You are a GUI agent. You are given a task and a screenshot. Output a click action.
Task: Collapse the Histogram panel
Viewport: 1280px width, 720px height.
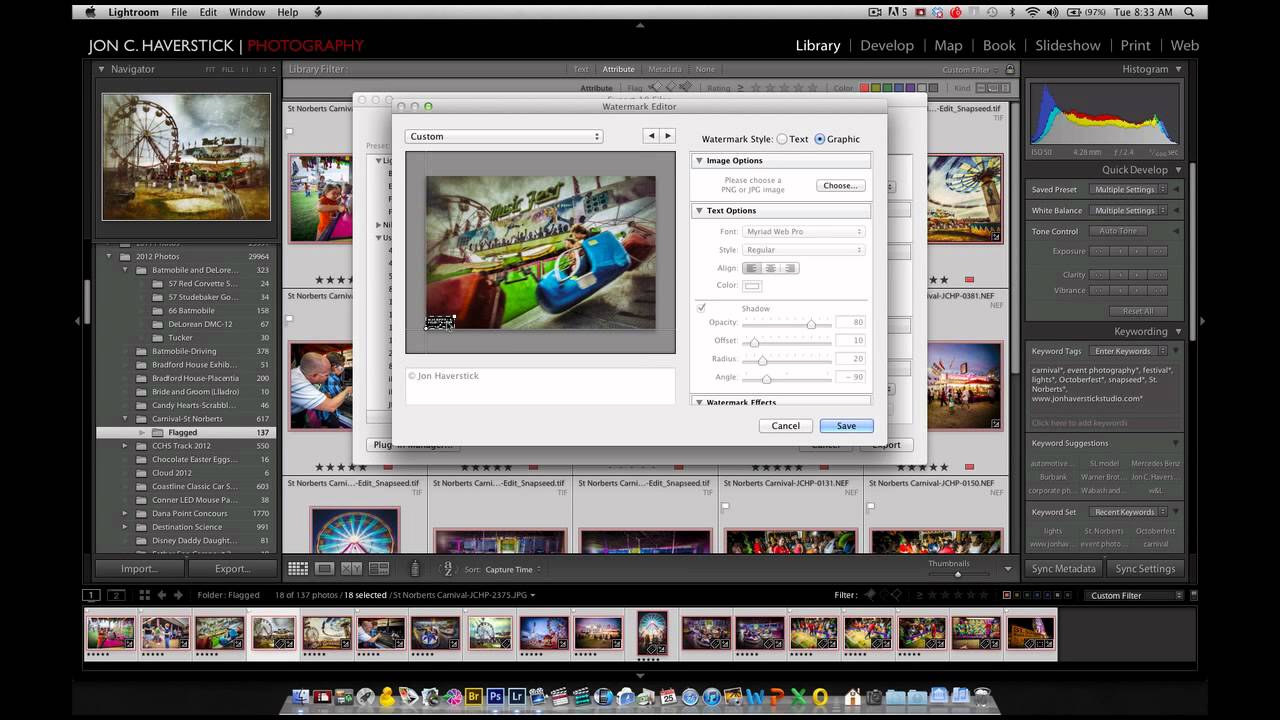1178,69
